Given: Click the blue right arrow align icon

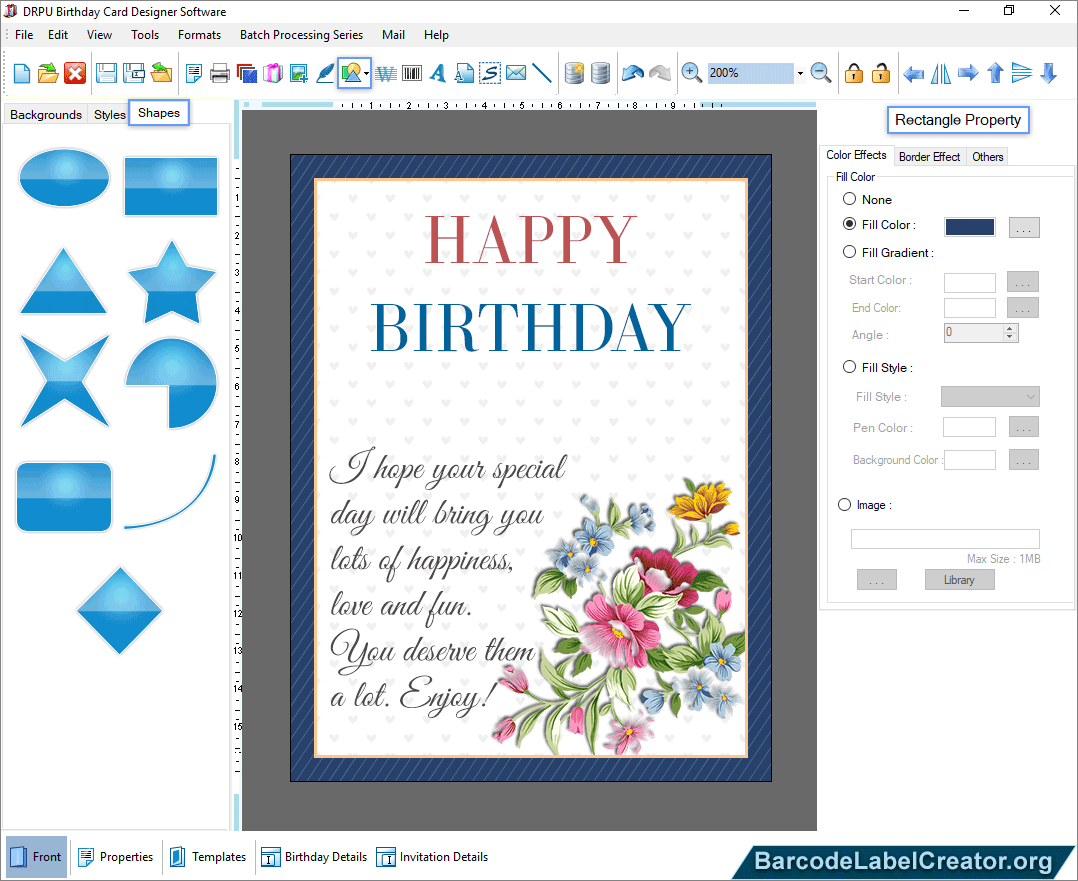Looking at the screenshot, I should (x=968, y=73).
